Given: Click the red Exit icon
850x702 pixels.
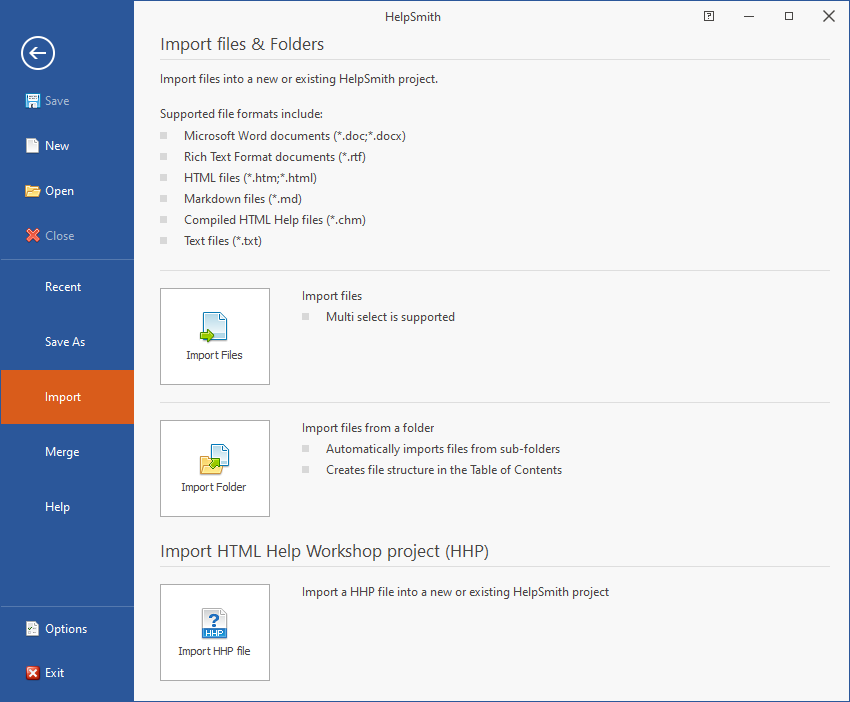Looking at the screenshot, I should coord(33,673).
